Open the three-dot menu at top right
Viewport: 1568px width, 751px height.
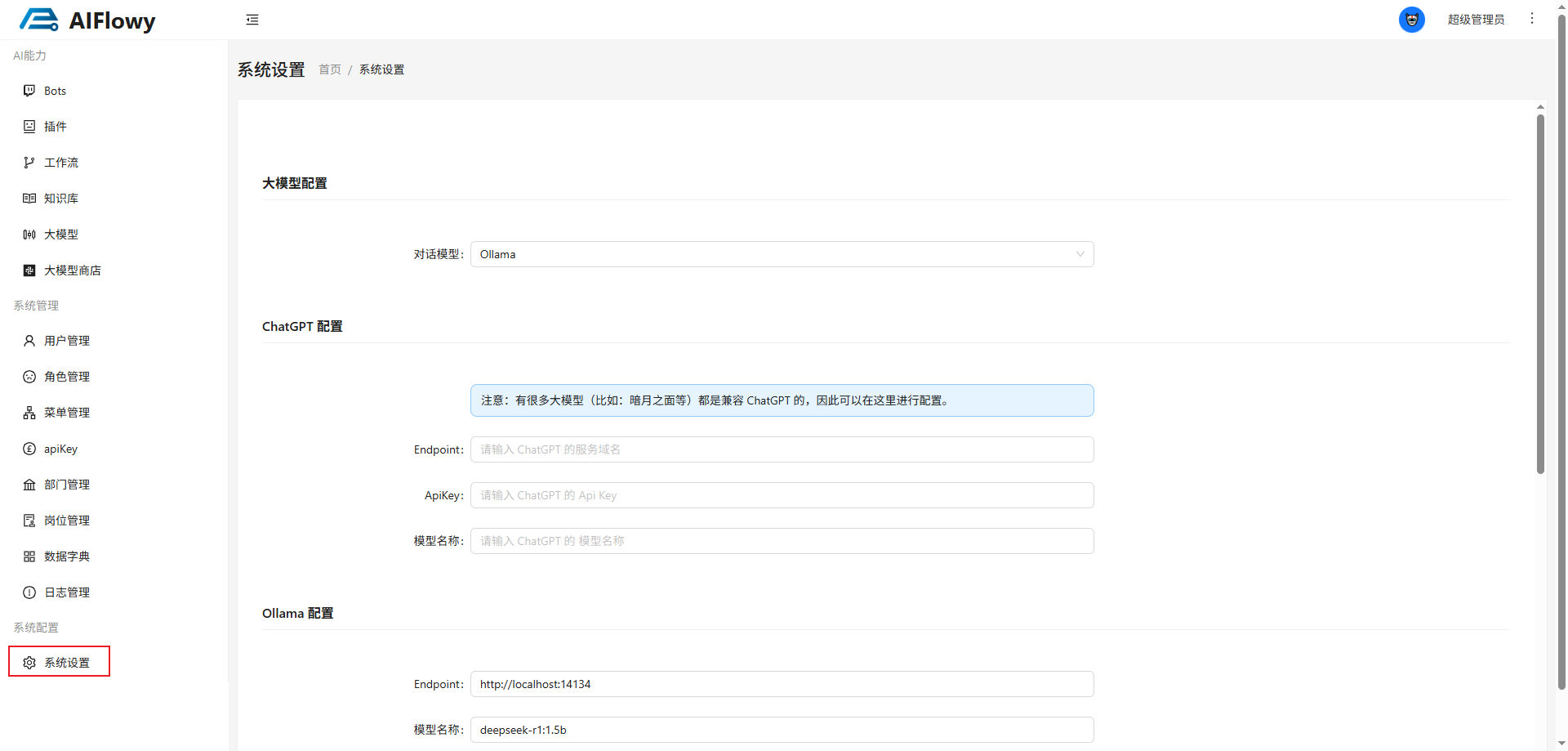point(1533,18)
